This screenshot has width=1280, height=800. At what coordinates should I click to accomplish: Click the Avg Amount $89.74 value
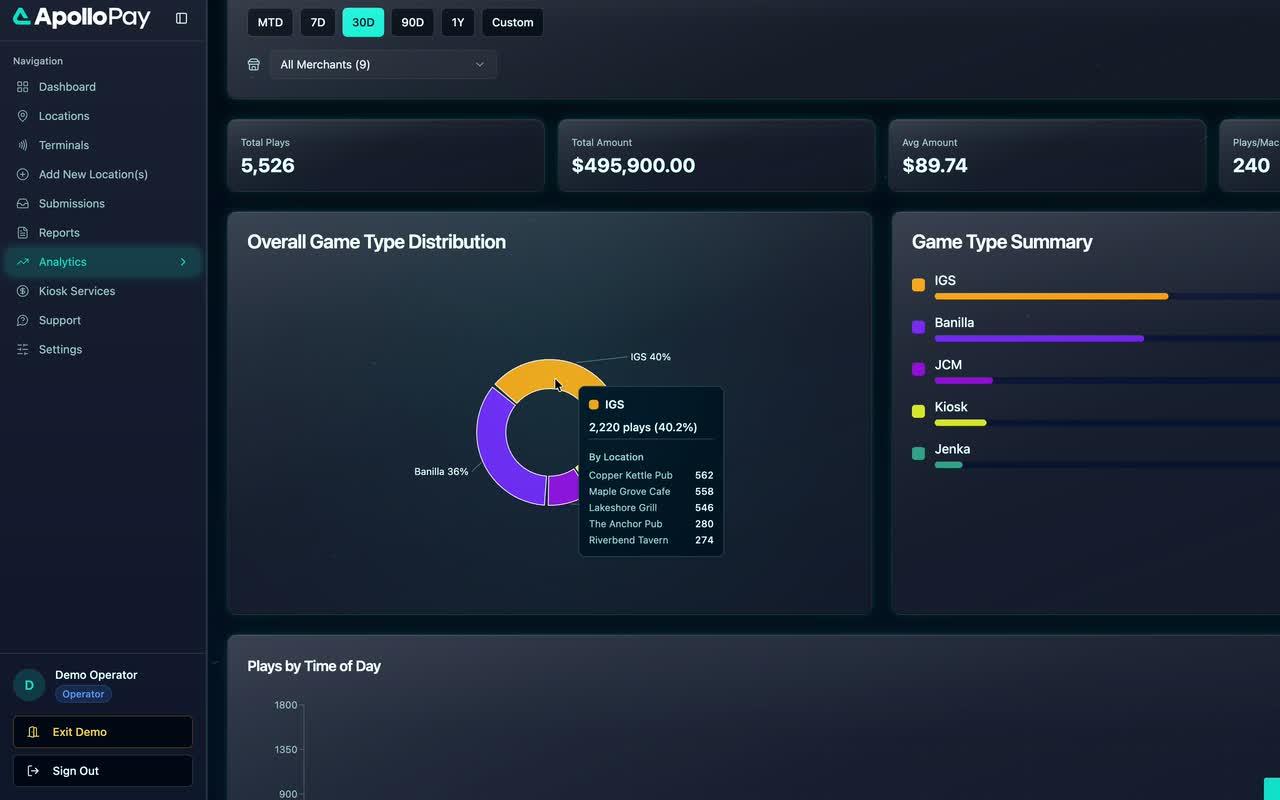click(x=935, y=166)
